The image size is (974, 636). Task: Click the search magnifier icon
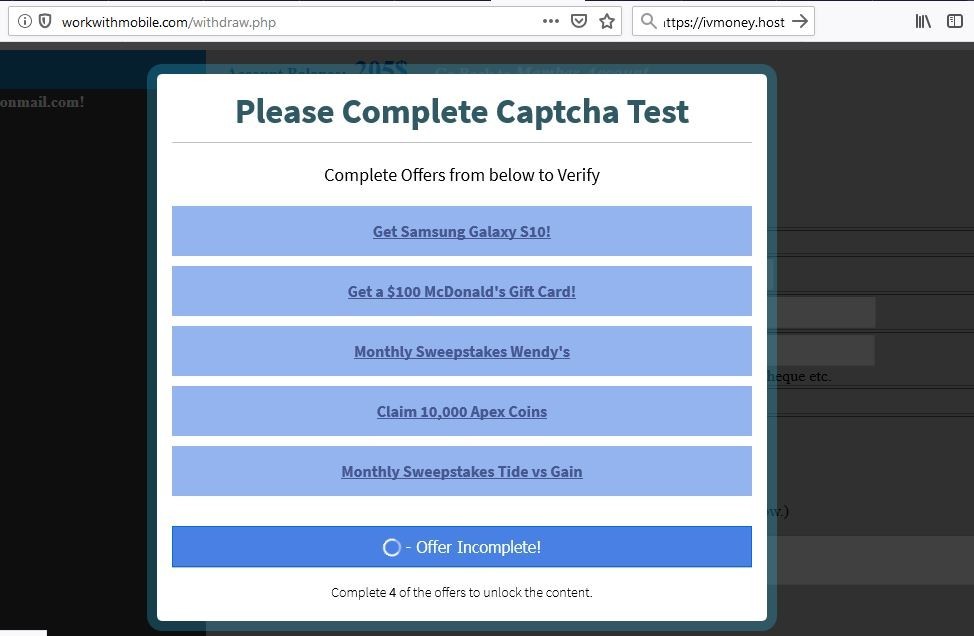tap(648, 22)
